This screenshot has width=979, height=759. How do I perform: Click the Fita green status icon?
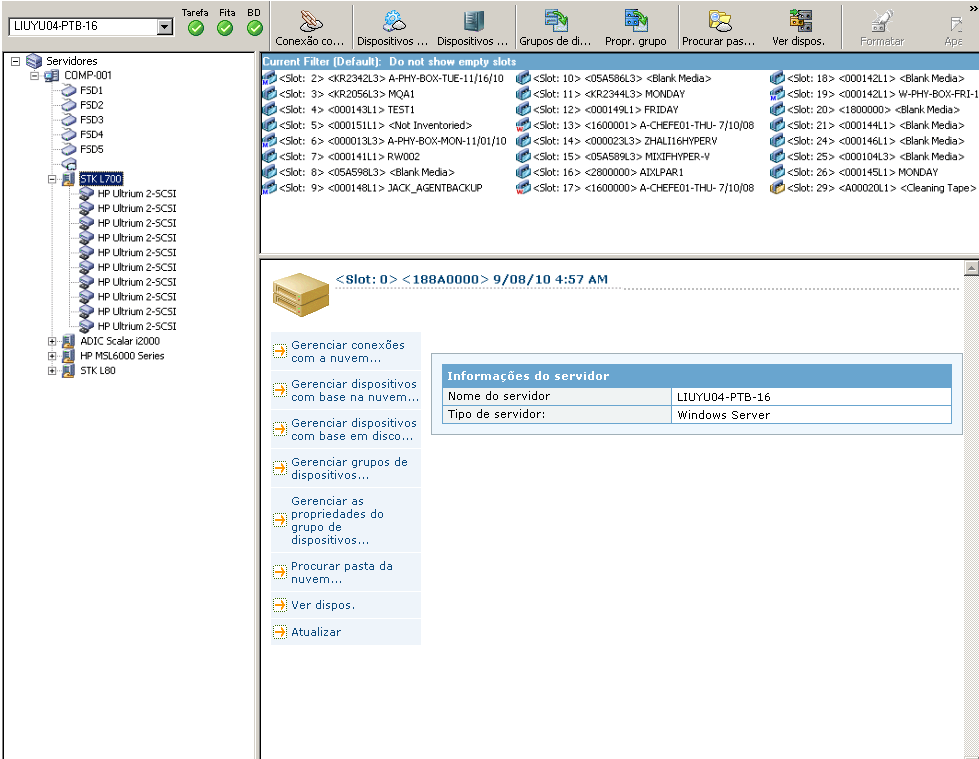point(225,28)
